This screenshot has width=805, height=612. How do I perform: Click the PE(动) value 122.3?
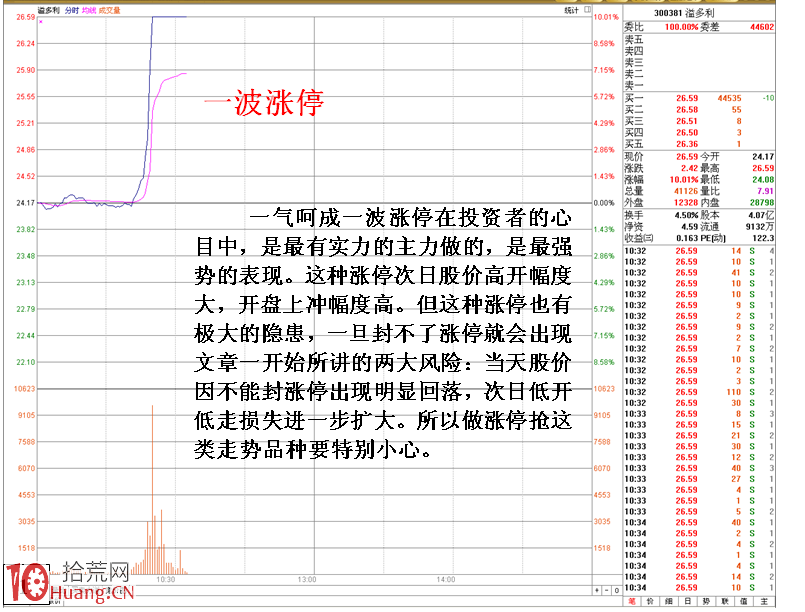tap(763, 238)
